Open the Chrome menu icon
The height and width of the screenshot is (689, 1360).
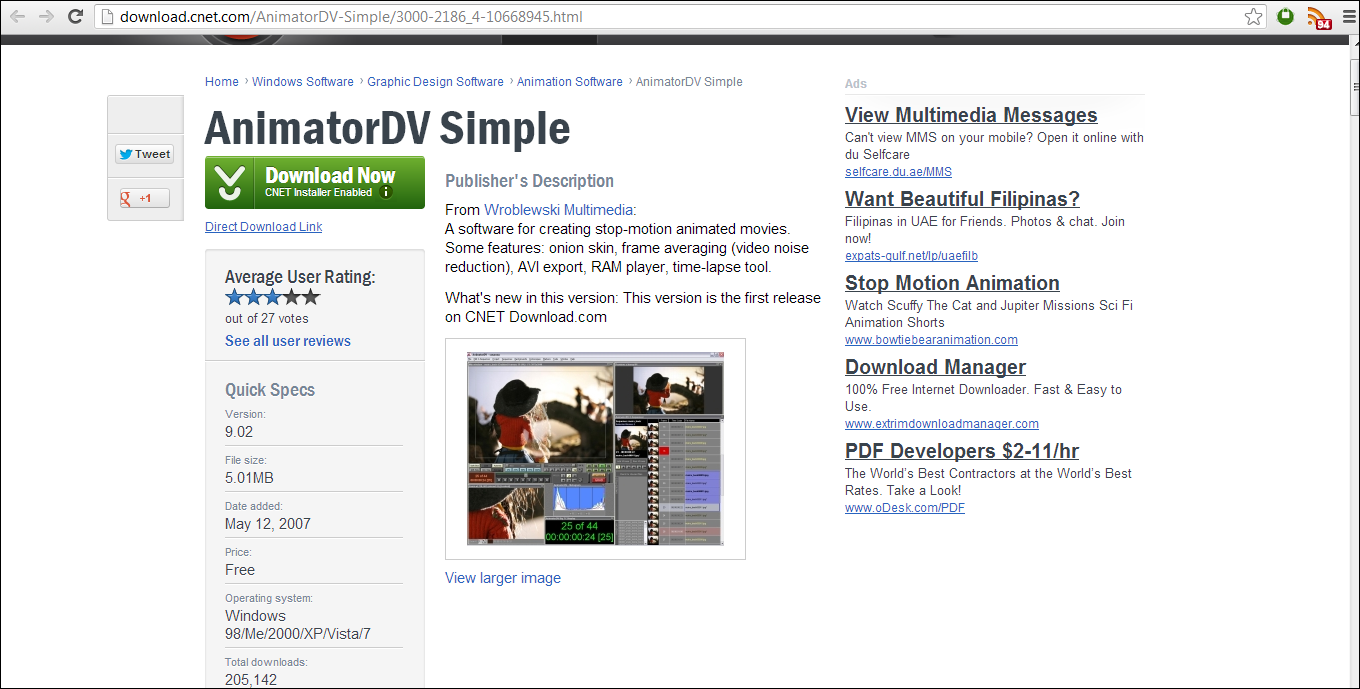coord(1348,16)
